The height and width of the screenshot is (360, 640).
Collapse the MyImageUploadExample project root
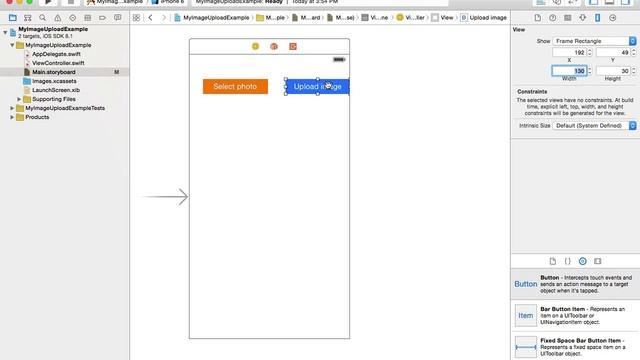[5, 32]
